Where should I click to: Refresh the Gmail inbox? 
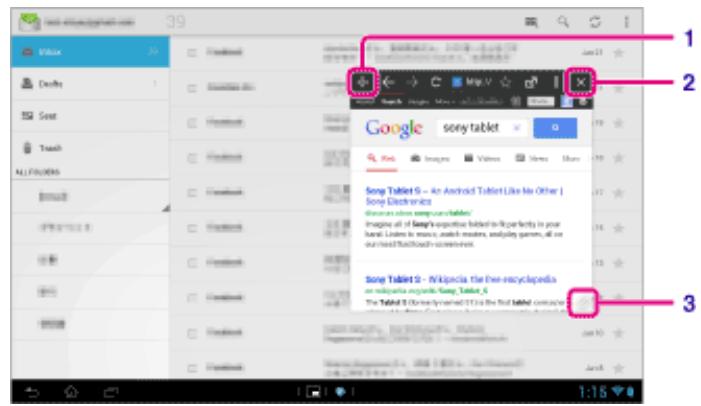point(595,22)
